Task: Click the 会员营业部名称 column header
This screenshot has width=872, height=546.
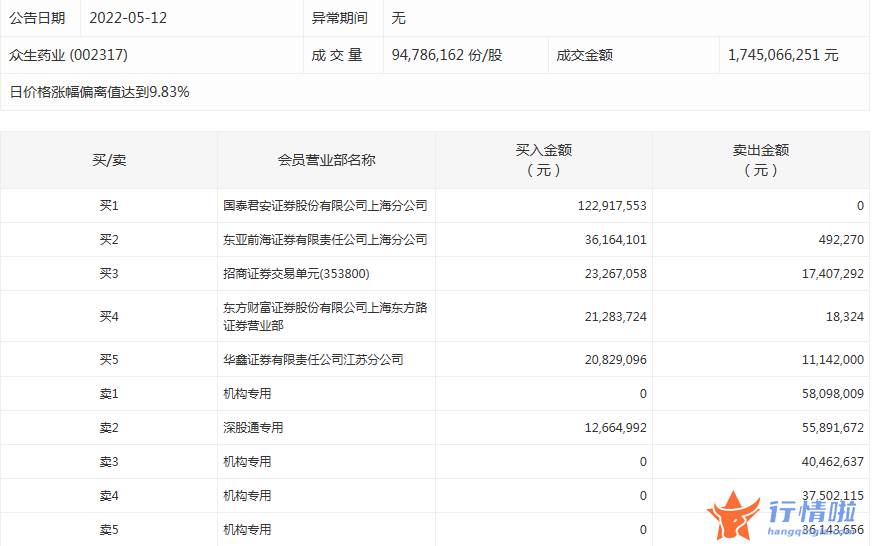Action: pyautogui.click(x=326, y=160)
